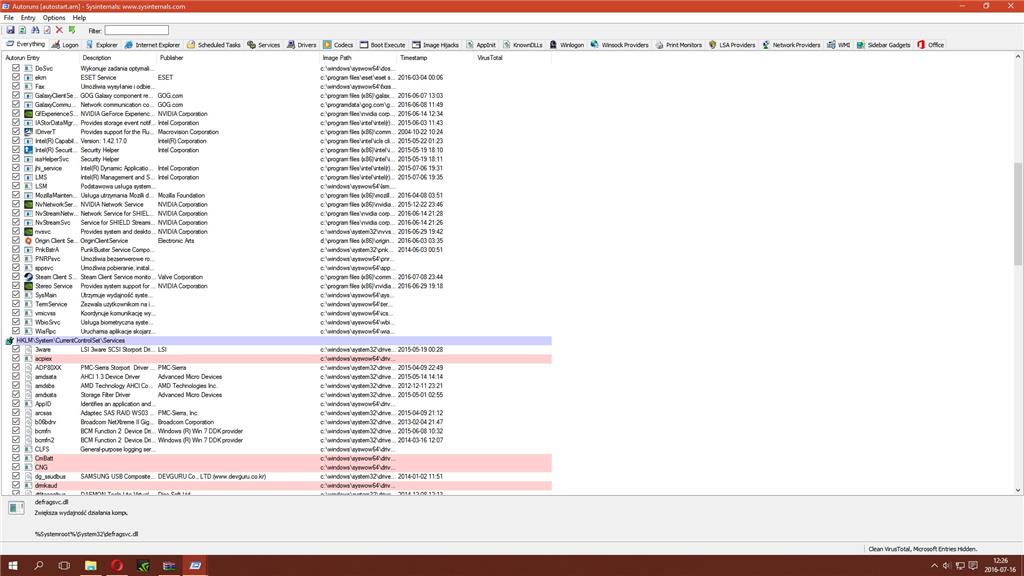Sort by the Autorun Entry column header
The width and height of the screenshot is (1024, 576).
pos(39,57)
